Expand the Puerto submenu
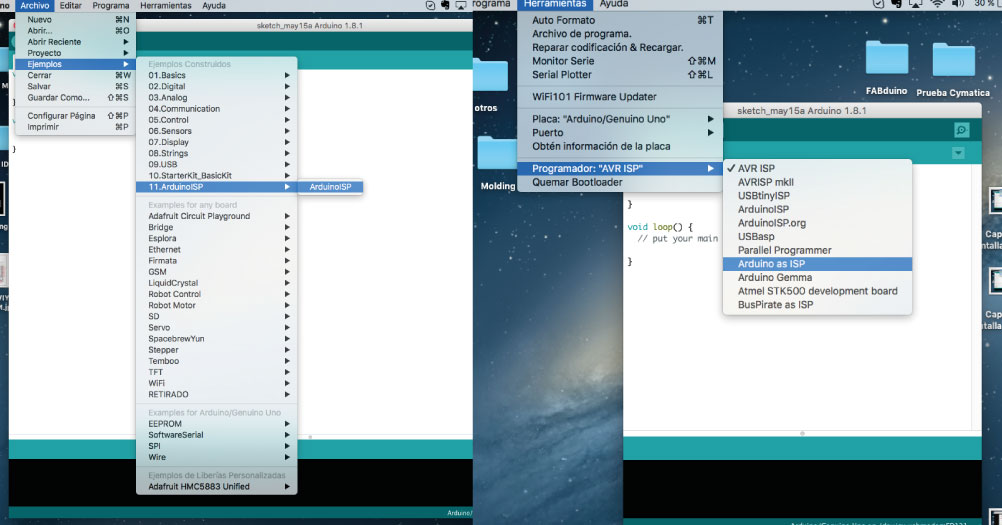The height and width of the screenshot is (525, 1002). point(620,133)
